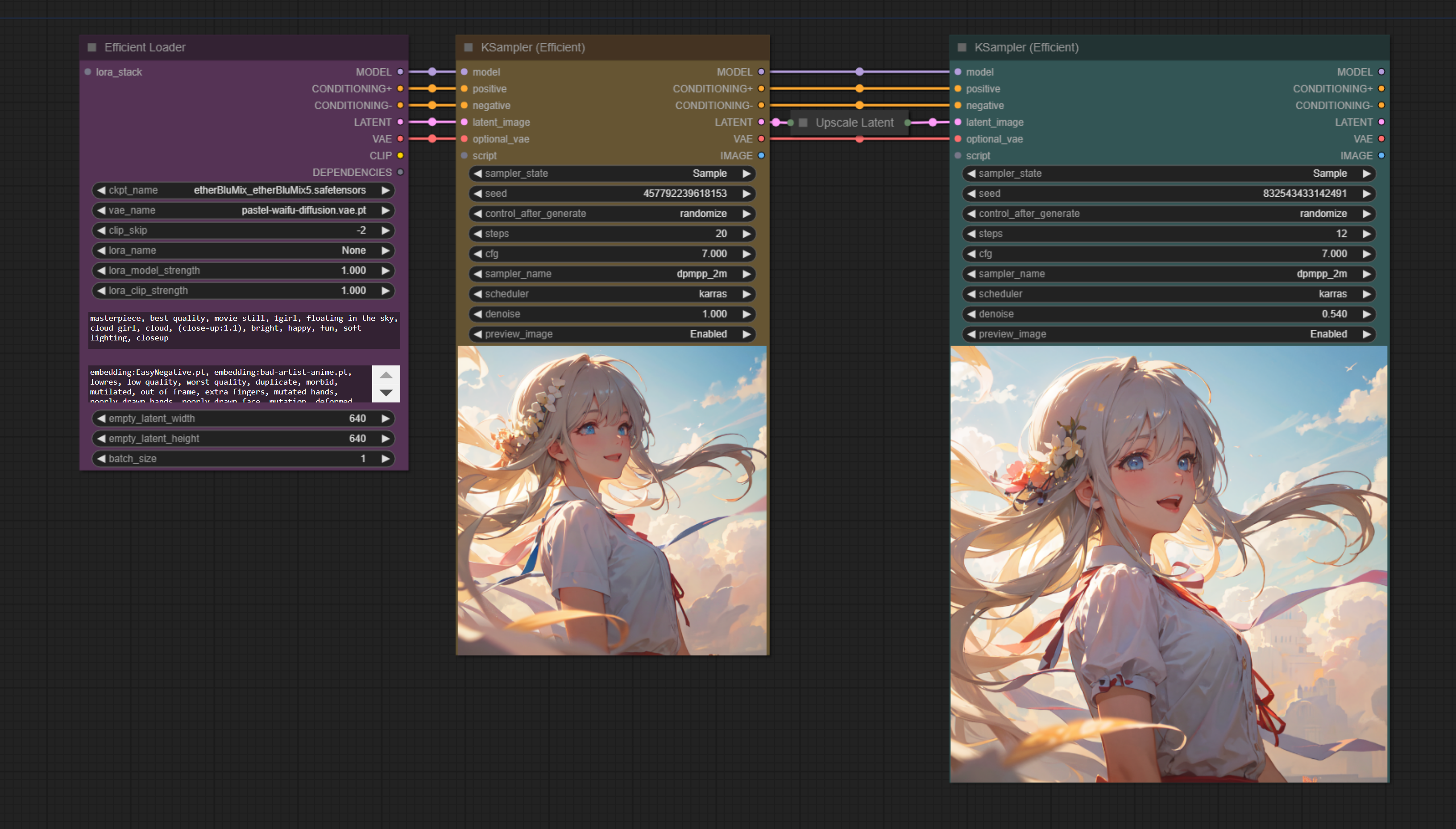Click the IMAGE output socket on first KSampler
Screen dimensions: 1456x829
pos(761,155)
